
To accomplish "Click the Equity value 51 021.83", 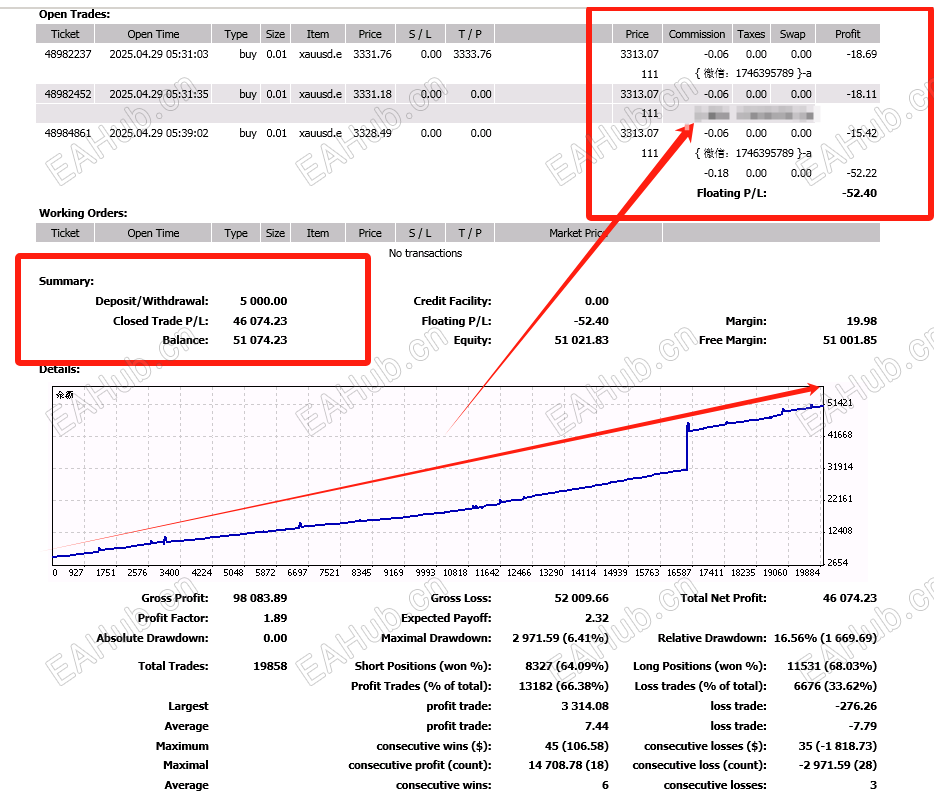I will tap(581, 340).
